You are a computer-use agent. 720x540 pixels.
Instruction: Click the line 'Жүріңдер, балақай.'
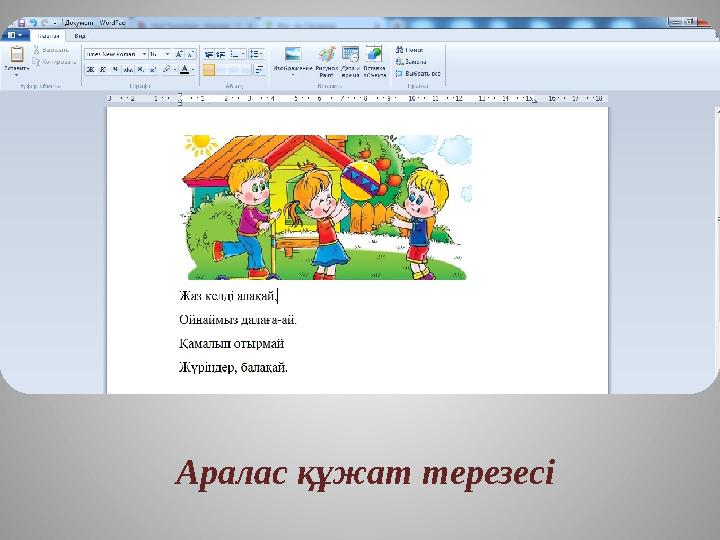pyautogui.click(x=233, y=367)
